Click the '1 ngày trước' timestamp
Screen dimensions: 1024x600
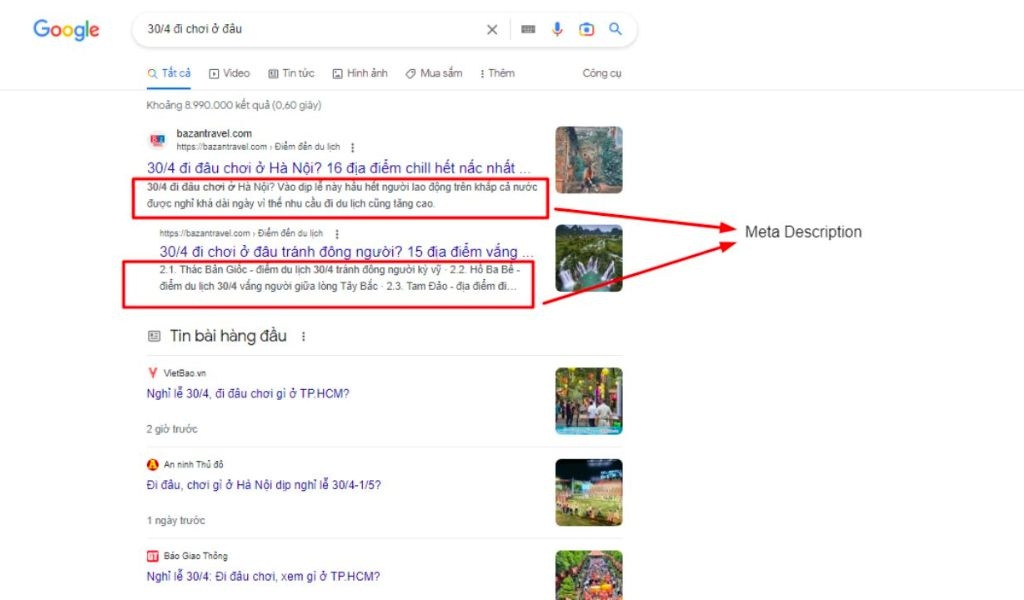pos(176,520)
